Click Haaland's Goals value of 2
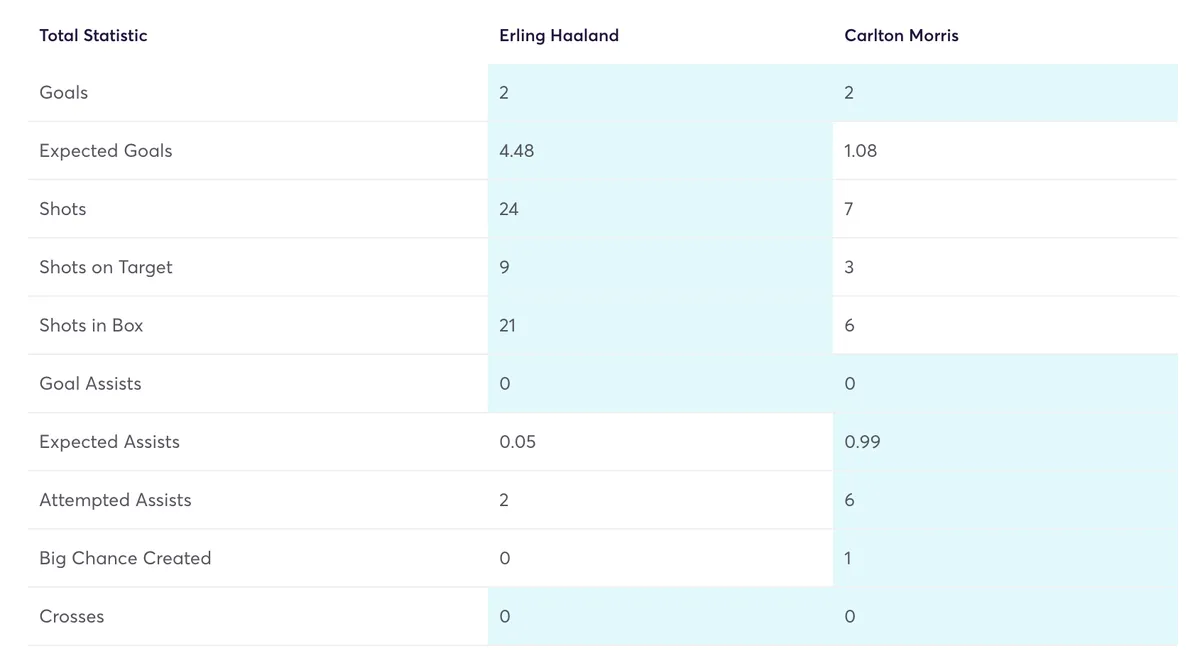The height and width of the screenshot is (663, 1200). pyautogui.click(x=504, y=93)
